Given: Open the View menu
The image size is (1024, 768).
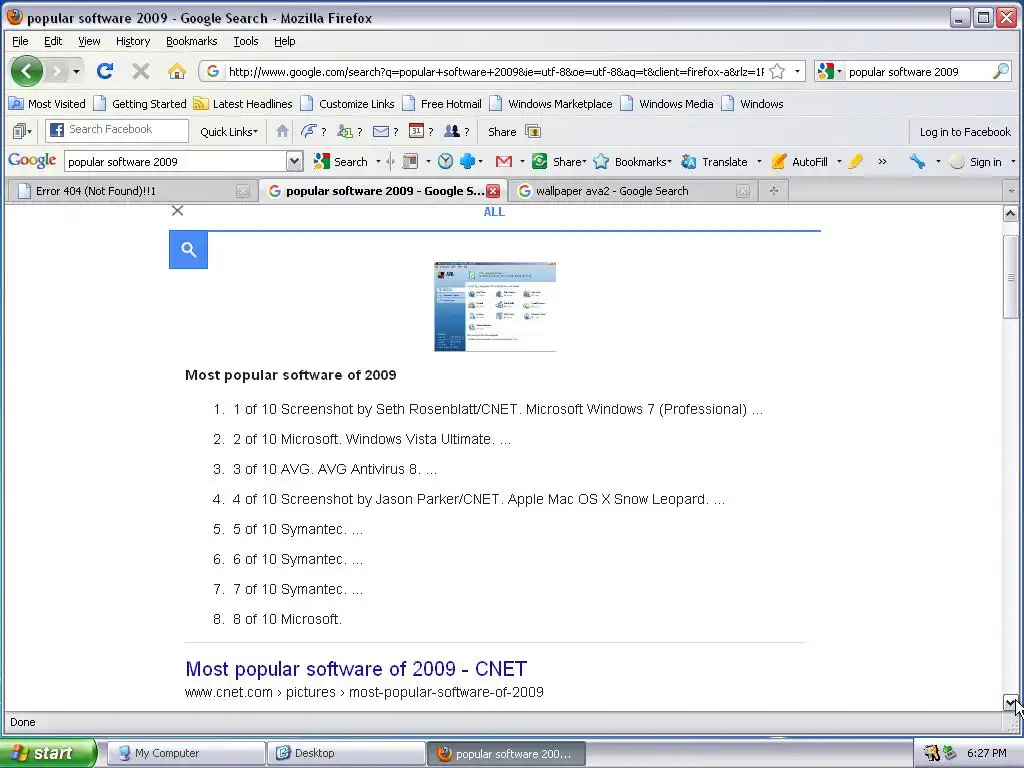Looking at the screenshot, I should 89,41.
